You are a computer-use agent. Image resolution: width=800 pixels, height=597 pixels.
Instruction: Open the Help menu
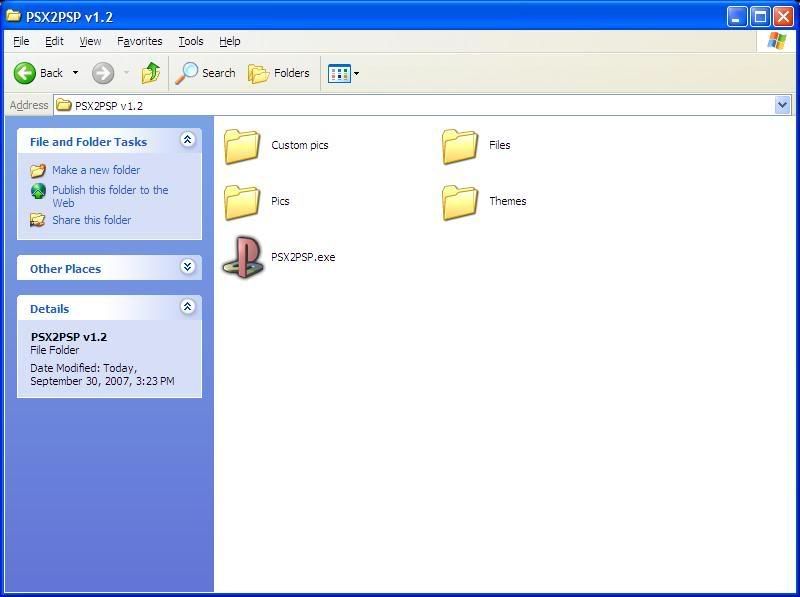pyautogui.click(x=230, y=41)
